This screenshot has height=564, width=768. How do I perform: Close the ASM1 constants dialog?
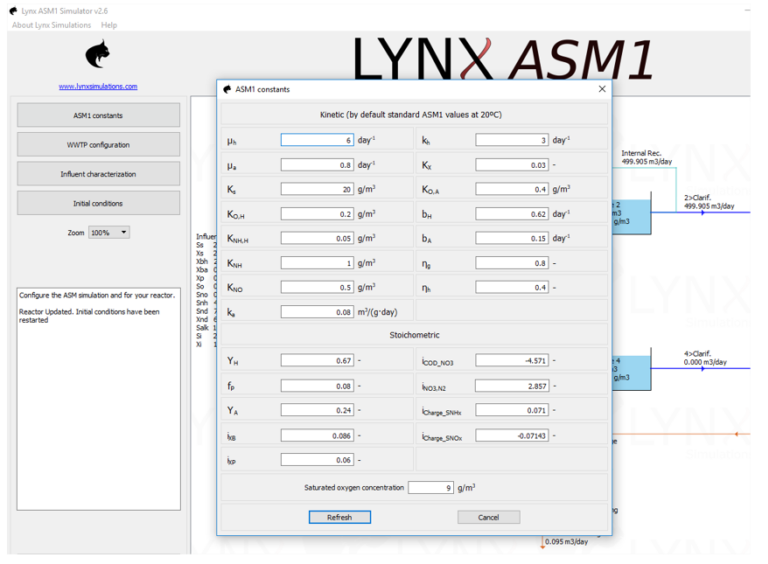(602, 89)
